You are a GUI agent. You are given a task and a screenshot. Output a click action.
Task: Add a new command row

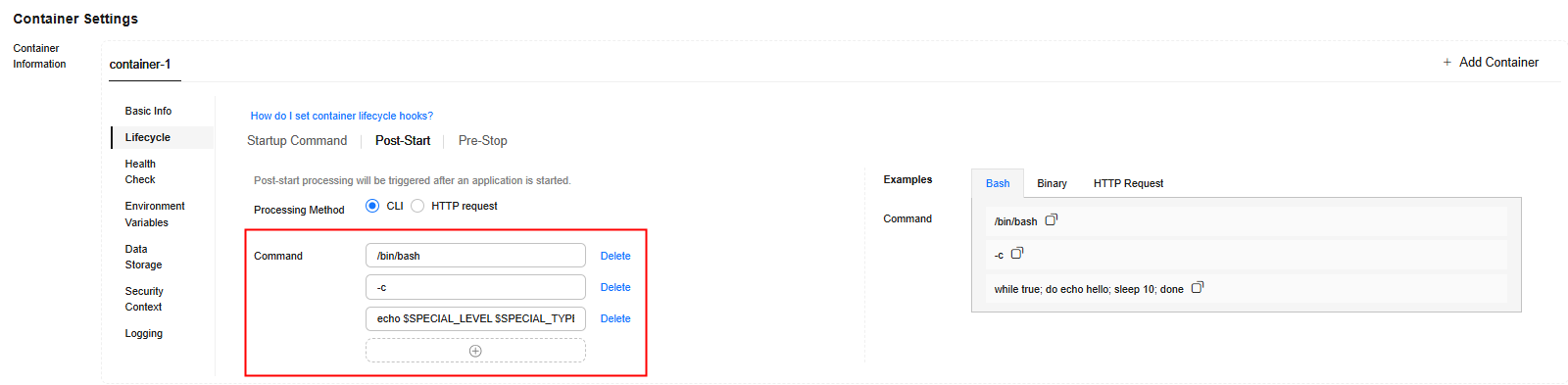tap(475, 351)
